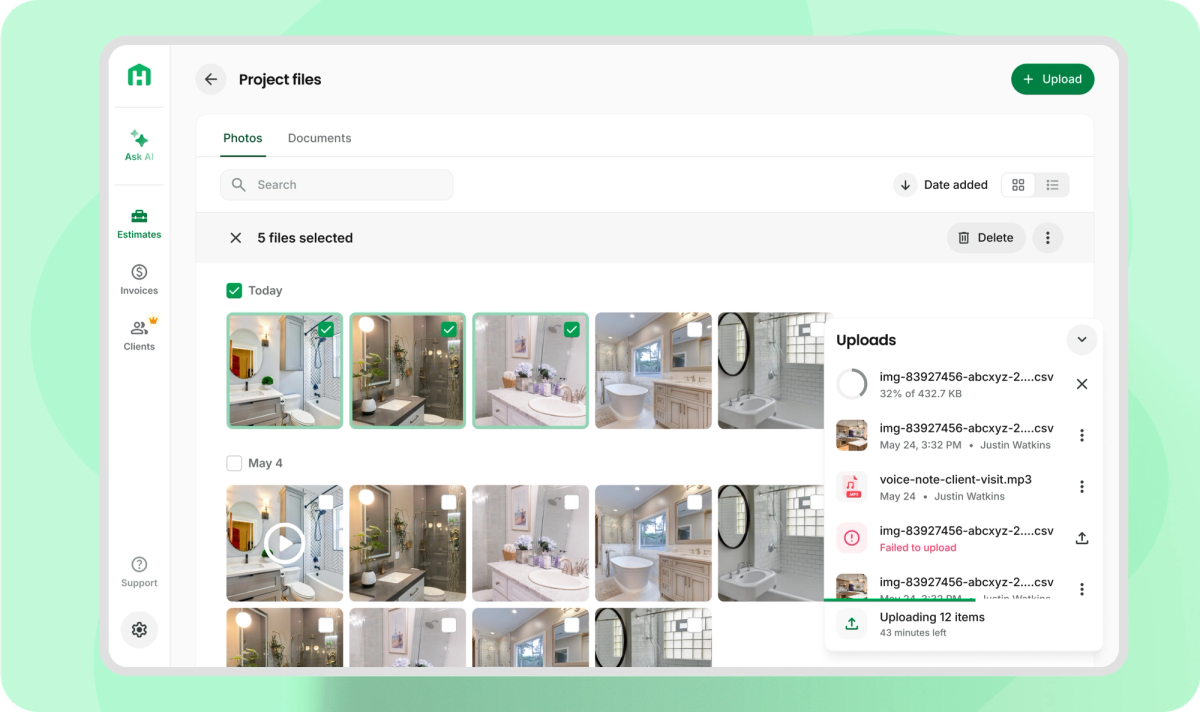
Task: Select fifth May 4 photo checkbox
Action: (818, 502)
